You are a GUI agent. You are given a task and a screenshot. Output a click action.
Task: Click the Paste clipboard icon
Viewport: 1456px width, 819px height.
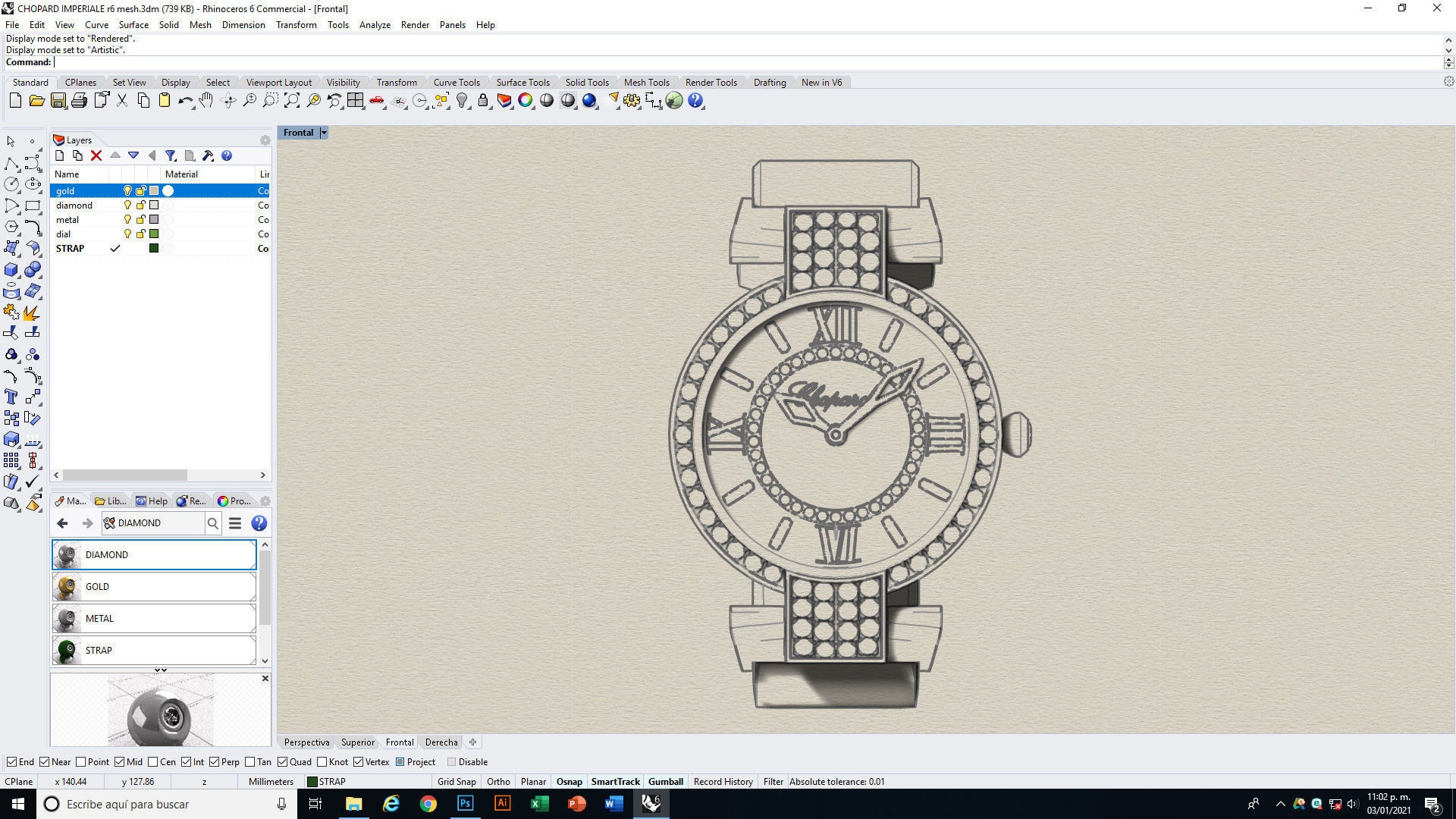click(x=164, y=100)
